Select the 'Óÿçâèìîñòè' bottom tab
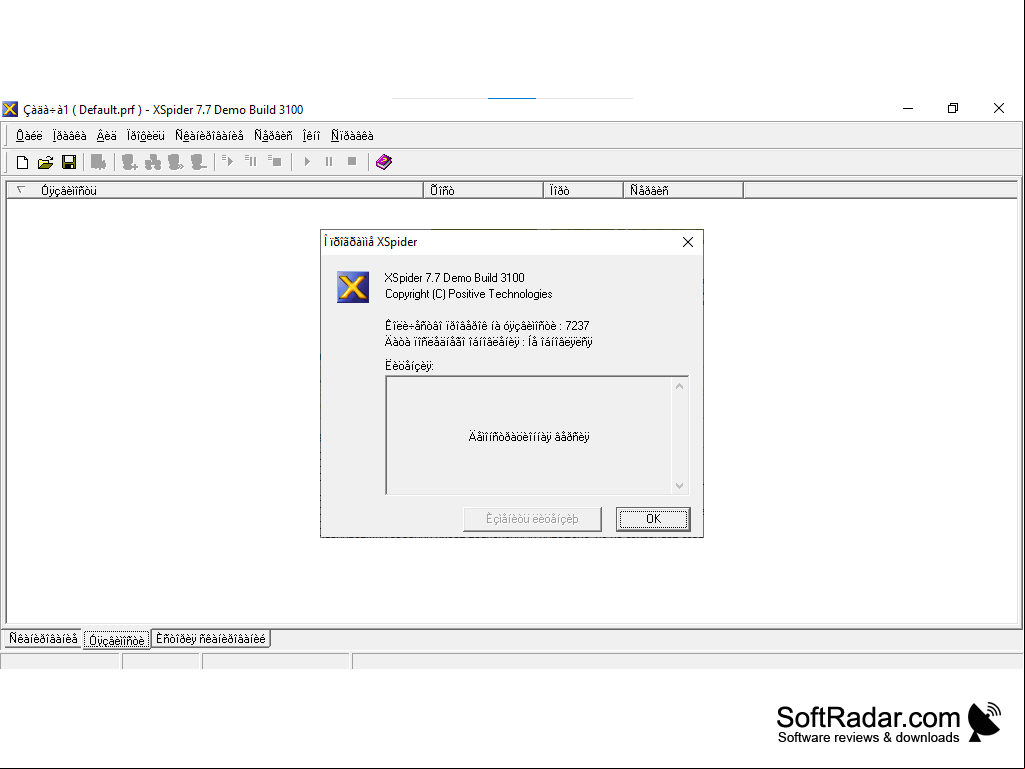The image size is (1025, 769). pos(117,640)
